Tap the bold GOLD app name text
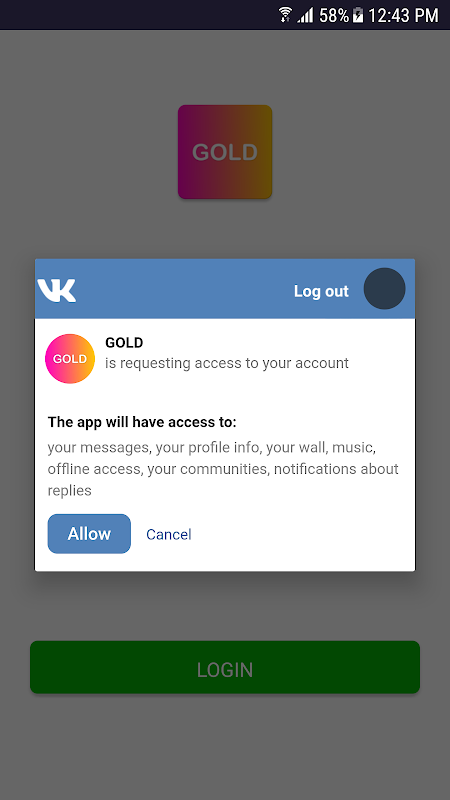The width and height of the screenshot is (450, 800). click(124, 343)
